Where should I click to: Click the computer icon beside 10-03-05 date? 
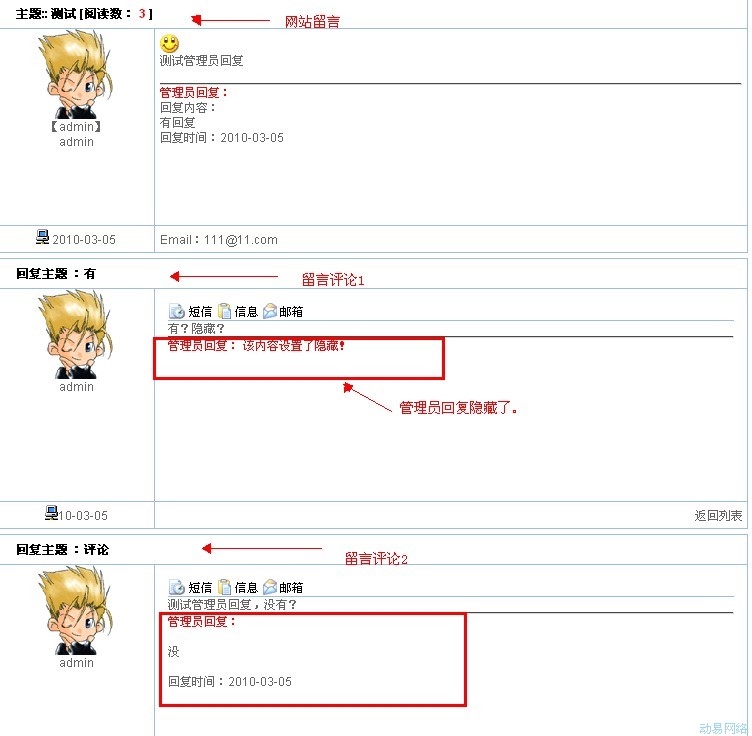pyautogui.click(x=51, y=513)
